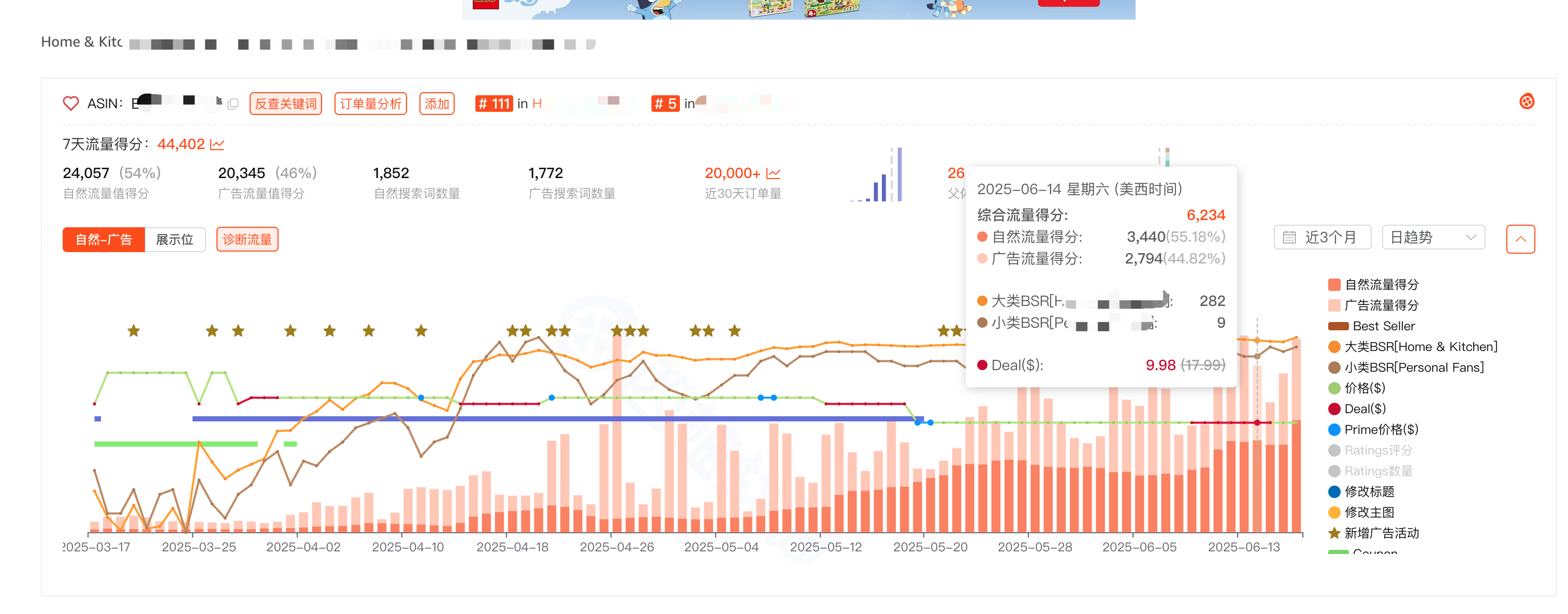This screenshot has height=614, width=1568.
Task: Click the 2025-06-13 x-axis date label
Action: 1243,547
